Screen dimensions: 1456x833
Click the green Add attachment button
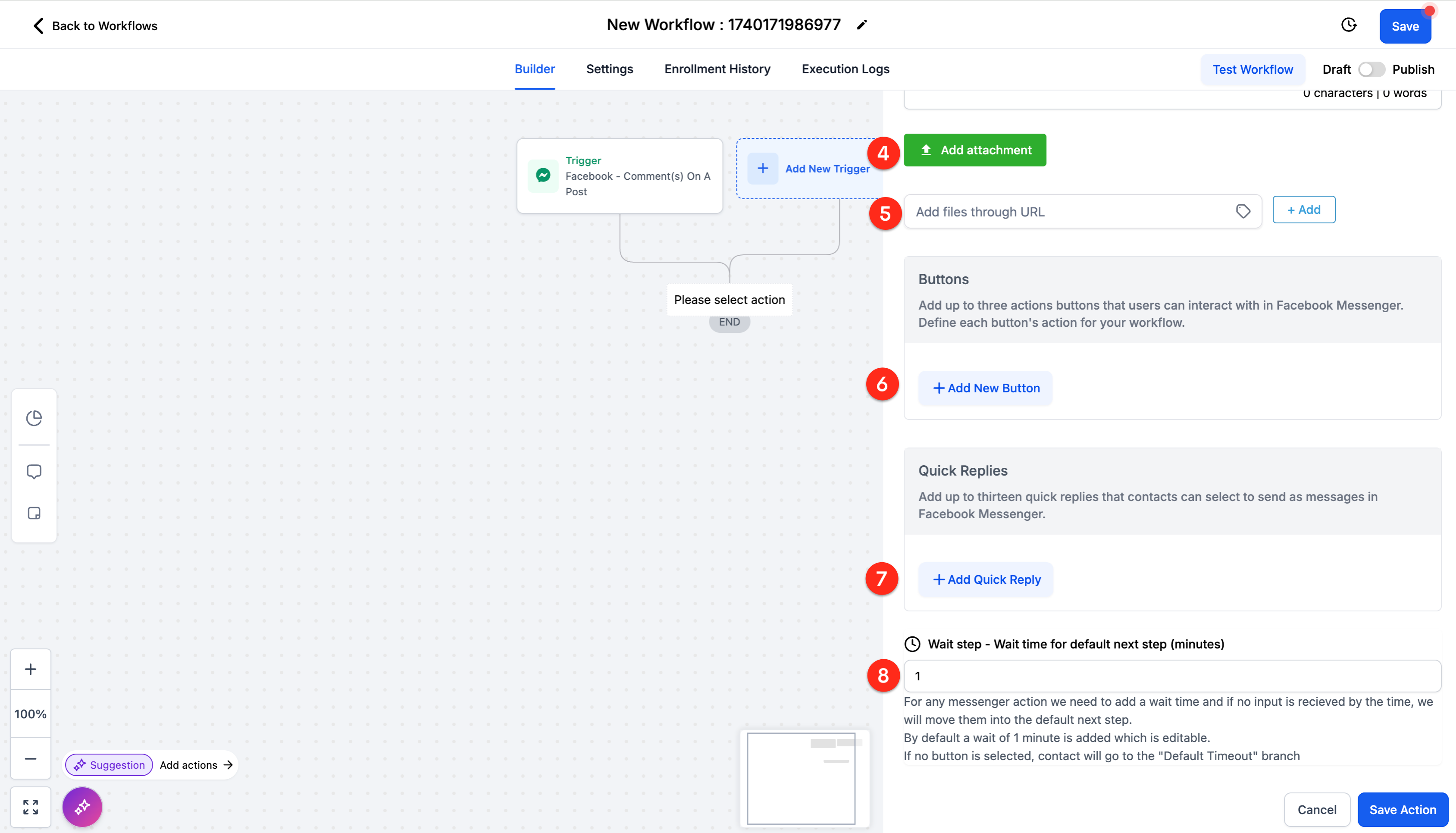[x=974, y=150]
